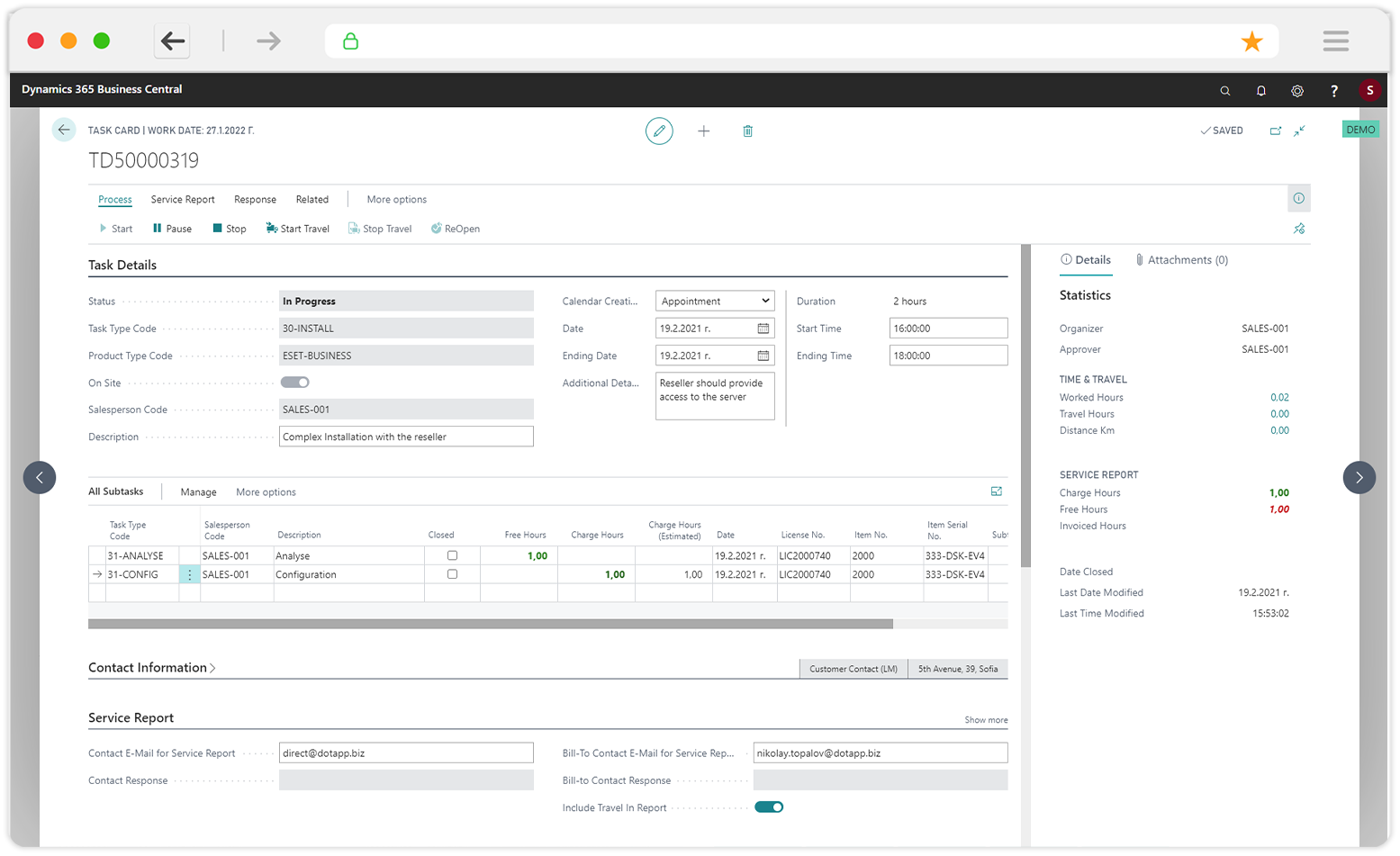Click Bill-To Contact E-Mail field

881,753
